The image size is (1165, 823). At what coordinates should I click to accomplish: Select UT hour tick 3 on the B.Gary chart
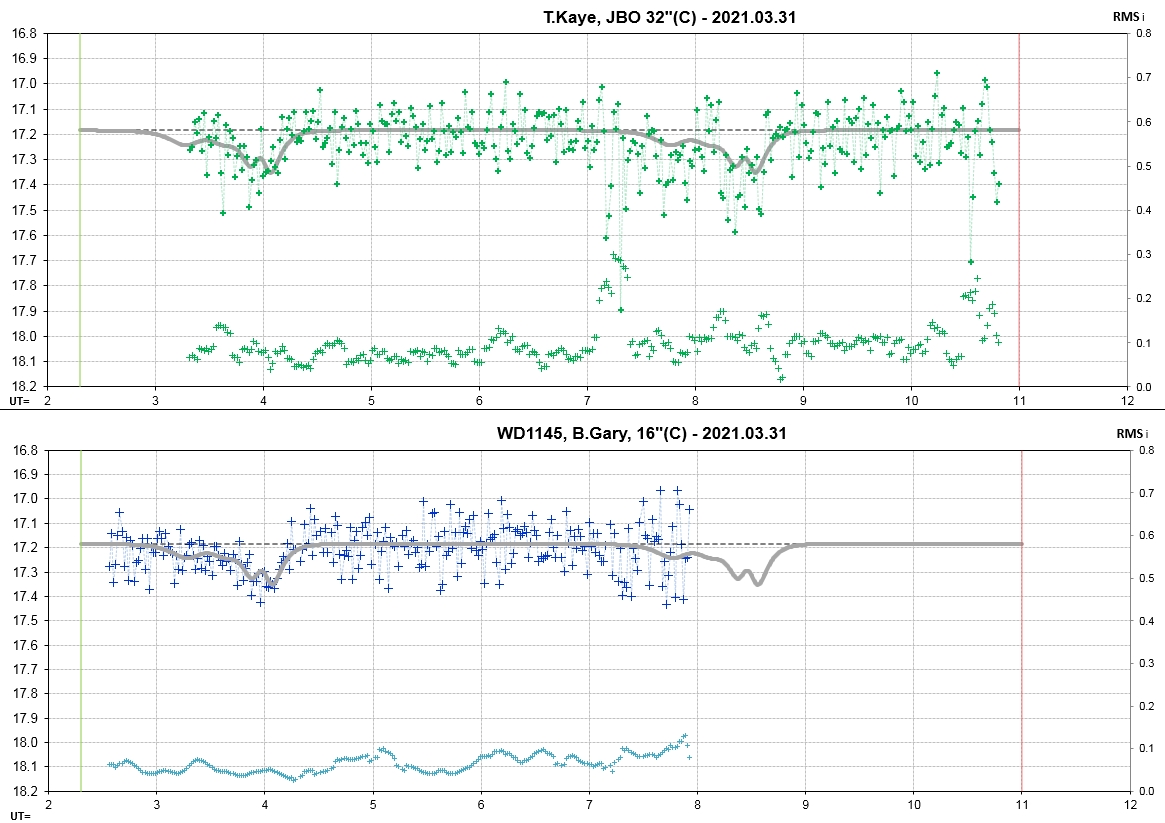click(157, 804)
